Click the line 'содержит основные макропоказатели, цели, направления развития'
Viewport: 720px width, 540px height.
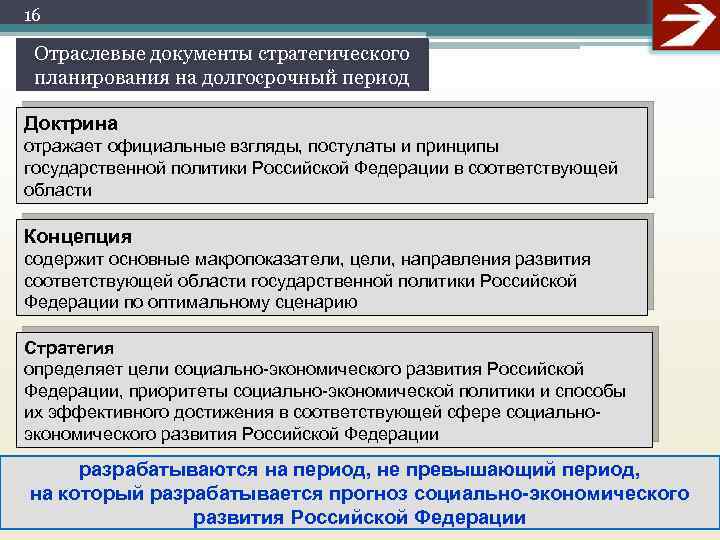point(307,259)
